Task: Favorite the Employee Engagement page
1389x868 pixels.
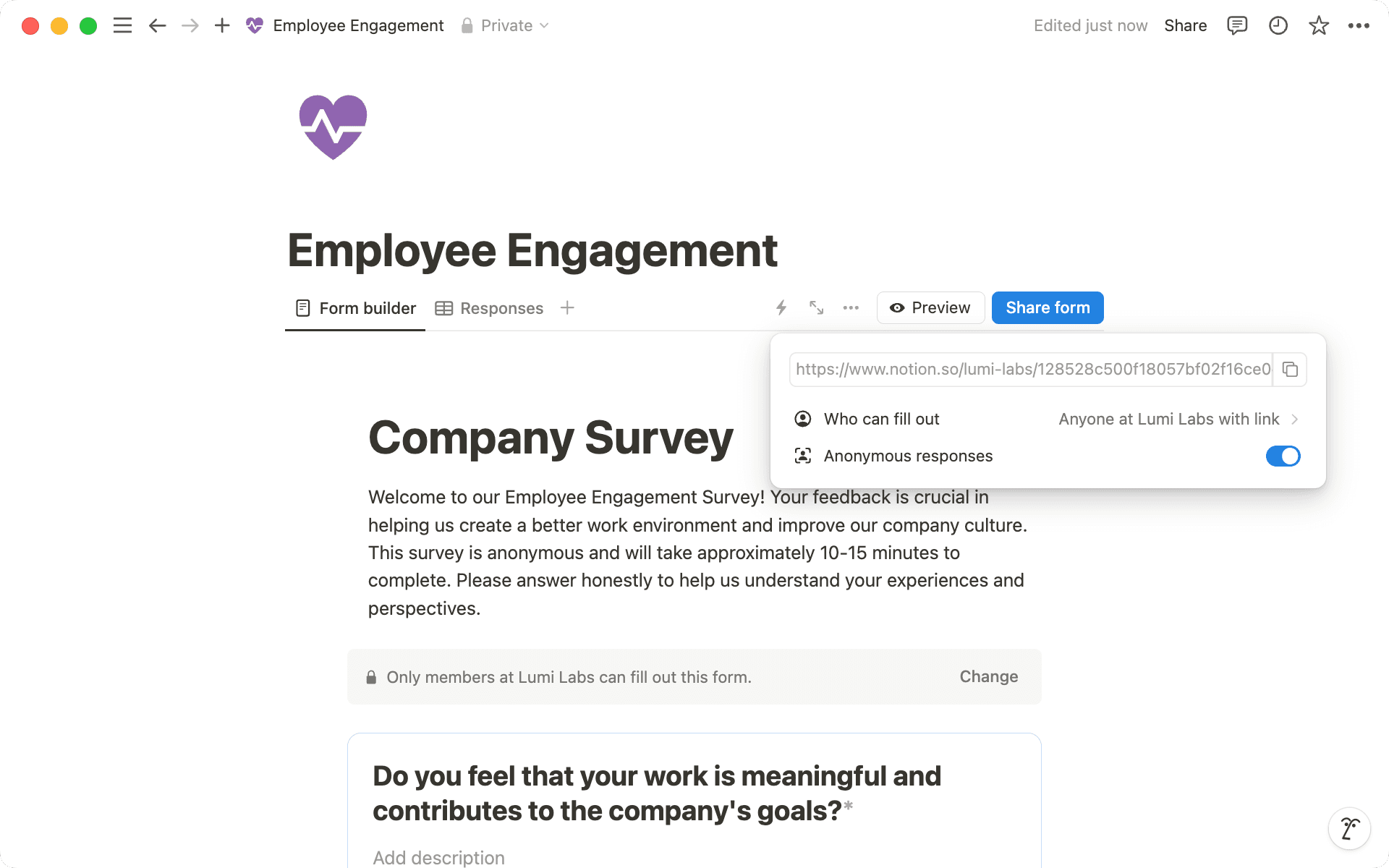Action: click(1319, 25)
